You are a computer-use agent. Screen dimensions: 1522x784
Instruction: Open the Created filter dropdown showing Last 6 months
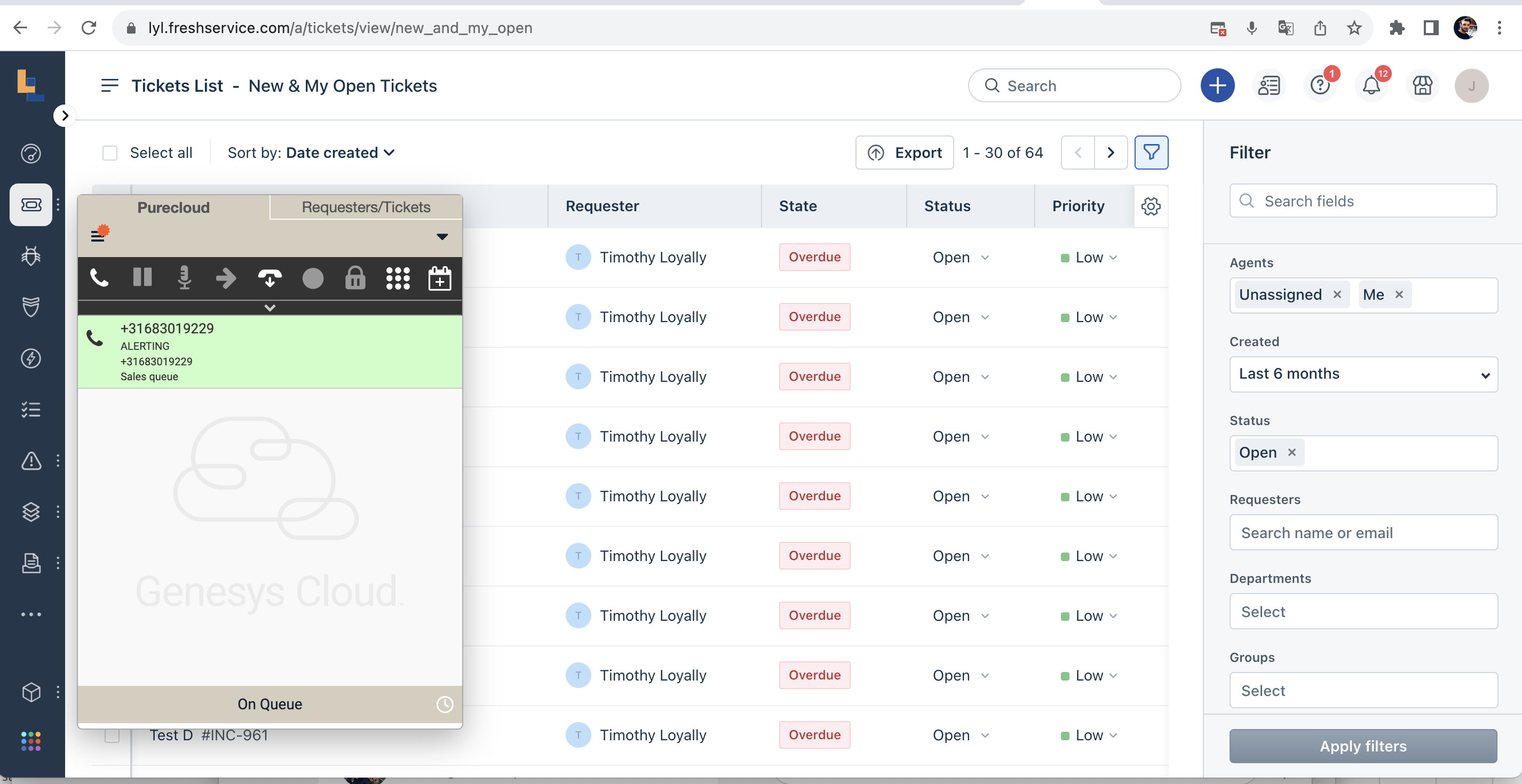tap(1362, 374)
